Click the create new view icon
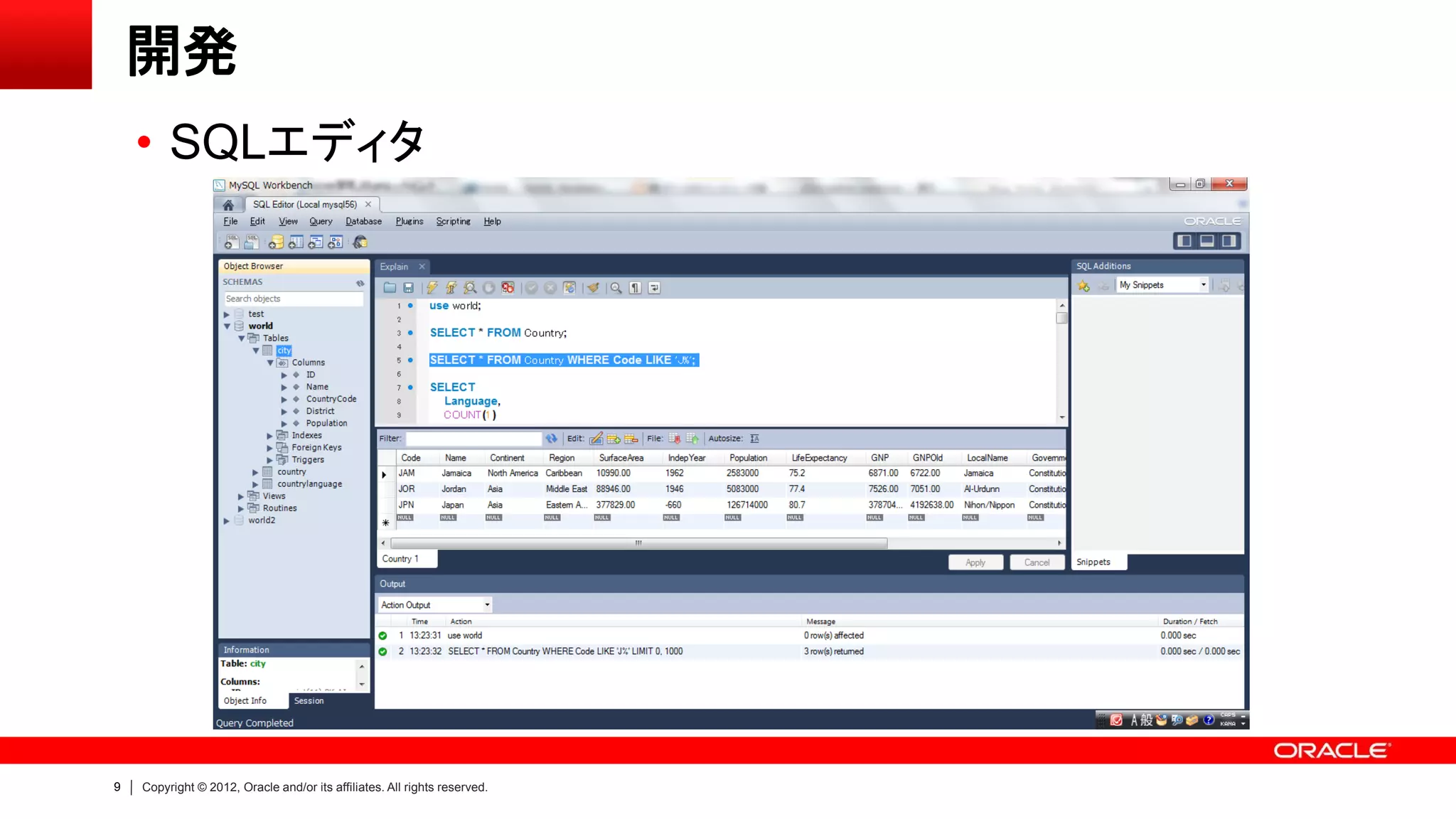The image size is (1456, 819). 316,242
